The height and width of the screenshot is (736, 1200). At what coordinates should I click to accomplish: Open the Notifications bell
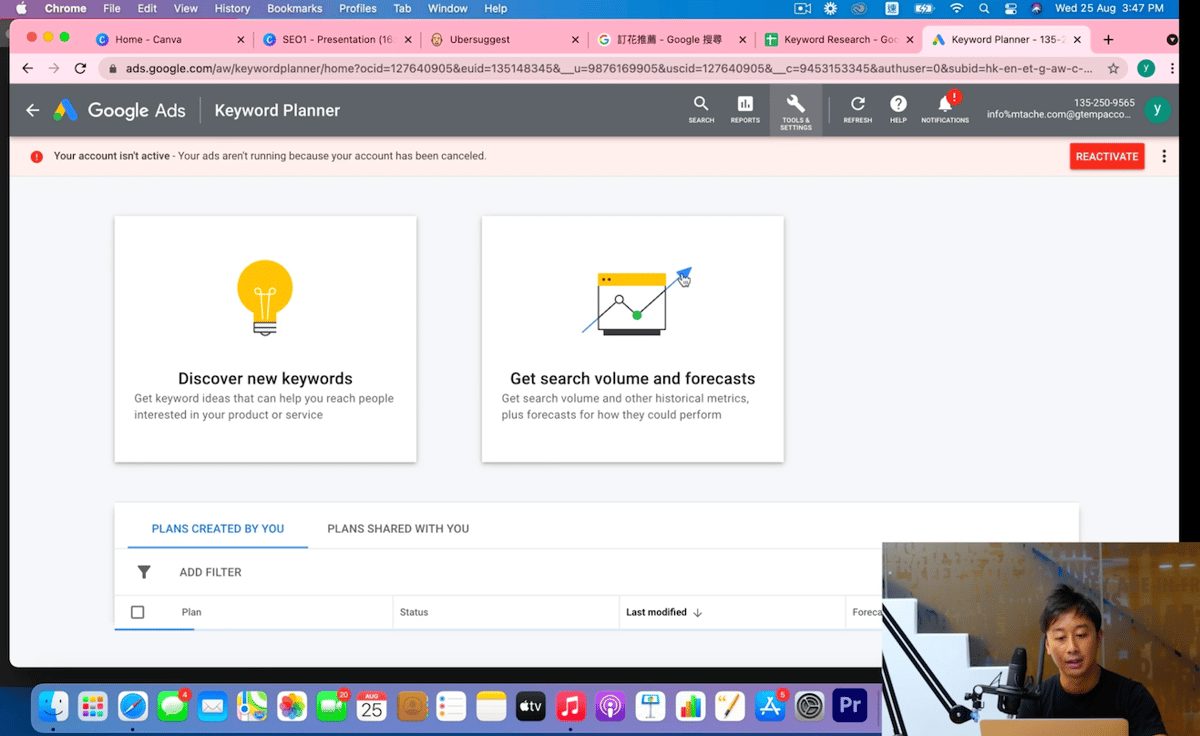945,105
